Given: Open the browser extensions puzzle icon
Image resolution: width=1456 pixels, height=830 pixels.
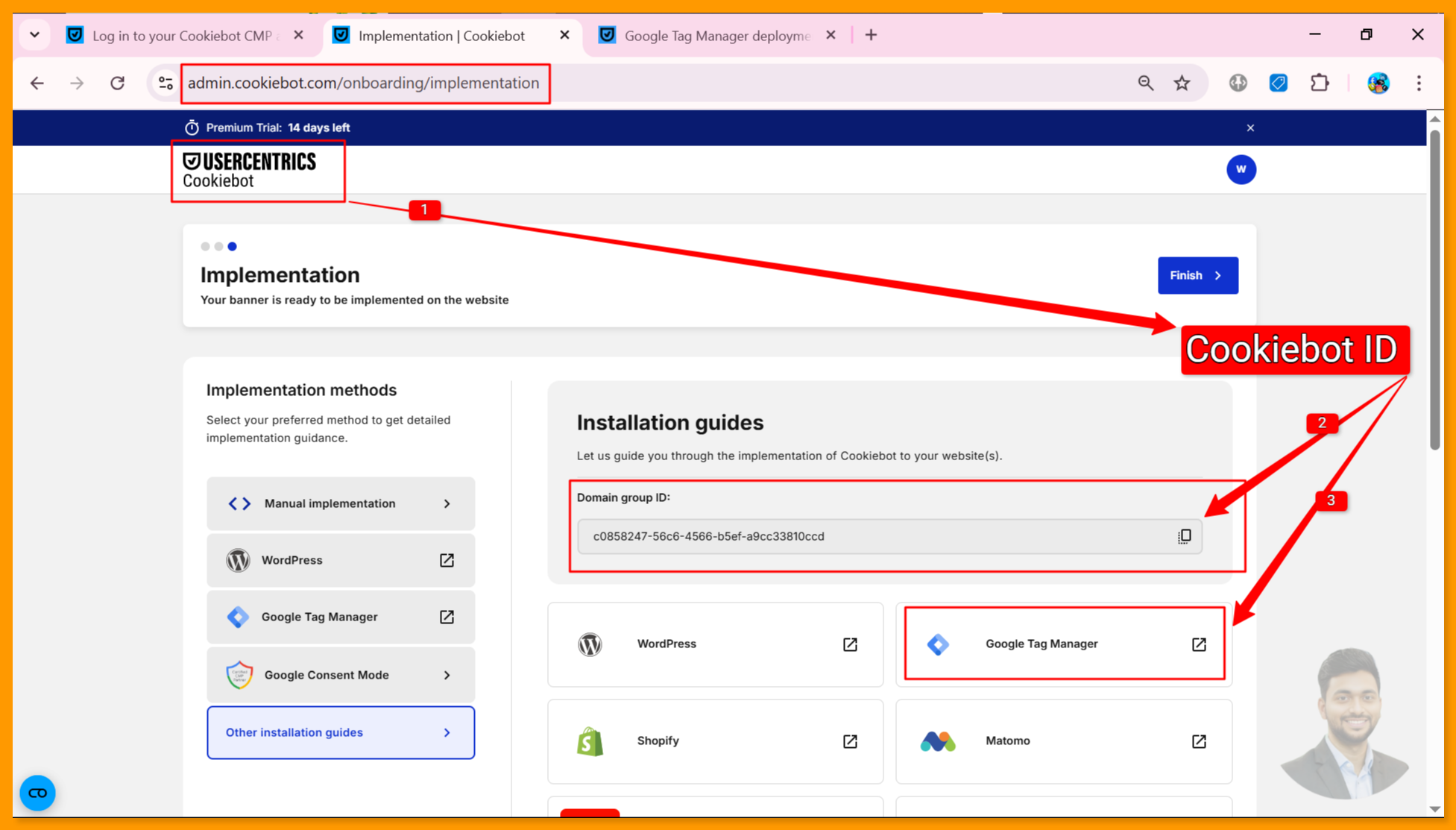Looking at the screenshot, I should (x=1319, y=83).
